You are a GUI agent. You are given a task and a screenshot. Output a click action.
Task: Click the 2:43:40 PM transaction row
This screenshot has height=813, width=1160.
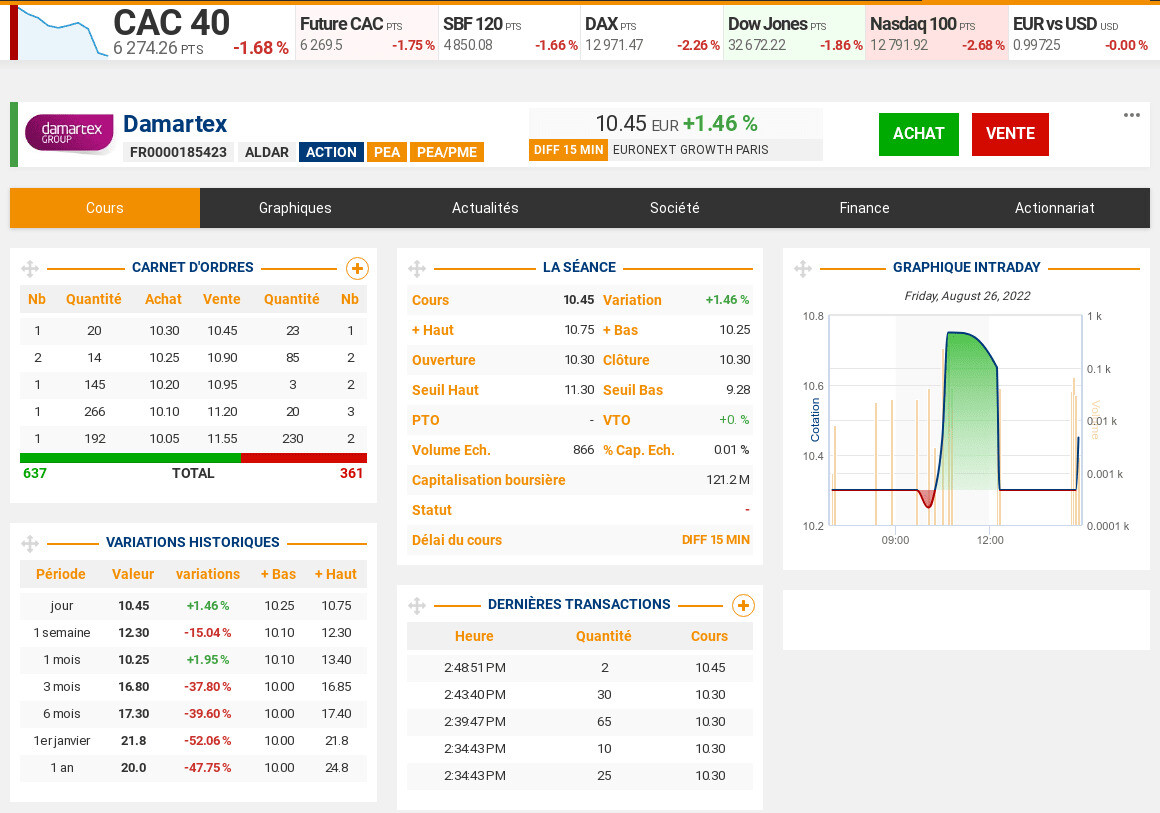tap(579, 695)
